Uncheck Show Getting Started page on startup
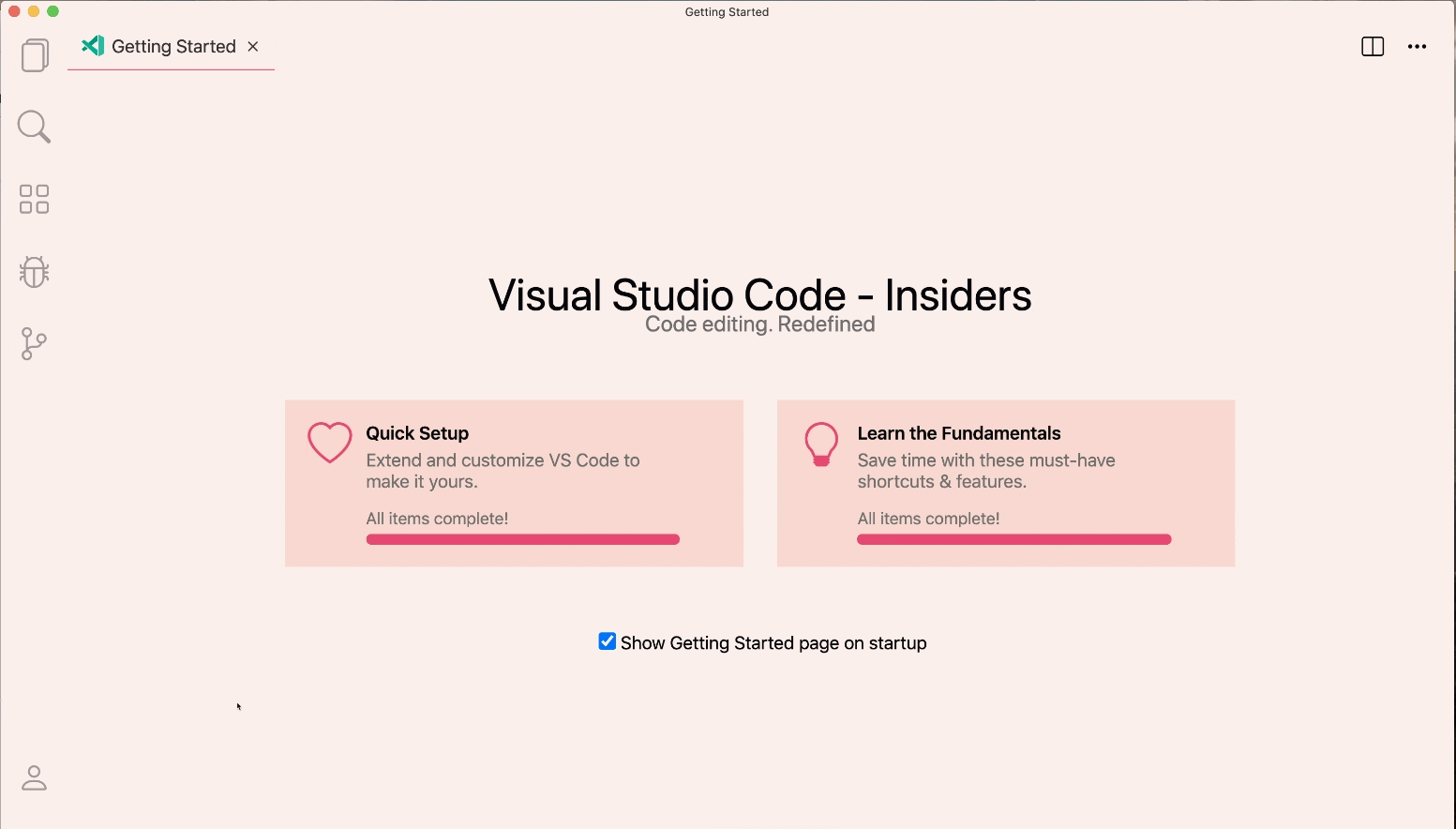 click(x=608, y=641)
